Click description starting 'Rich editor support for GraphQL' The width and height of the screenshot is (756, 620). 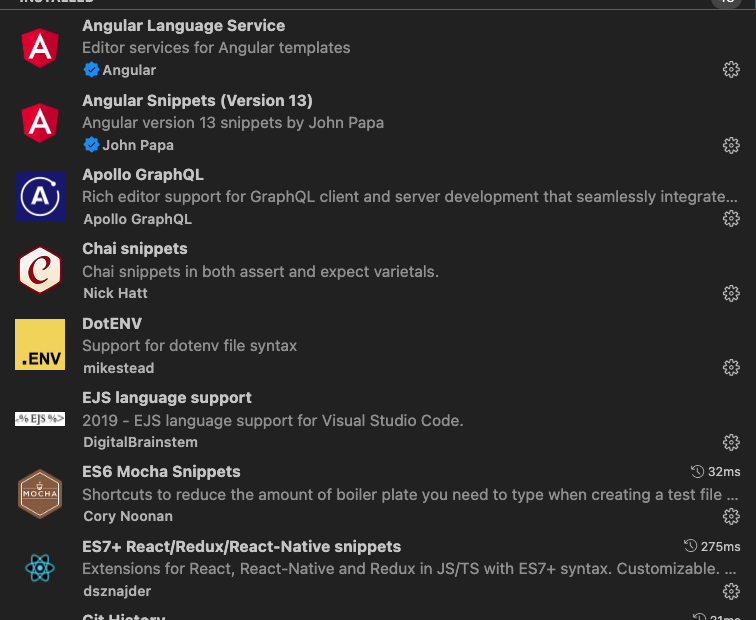tap(410, 197)
